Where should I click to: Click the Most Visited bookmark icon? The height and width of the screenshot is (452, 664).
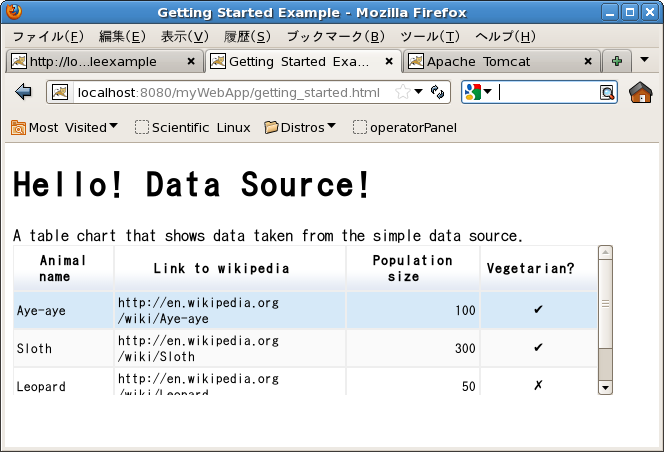click(18, 128)
